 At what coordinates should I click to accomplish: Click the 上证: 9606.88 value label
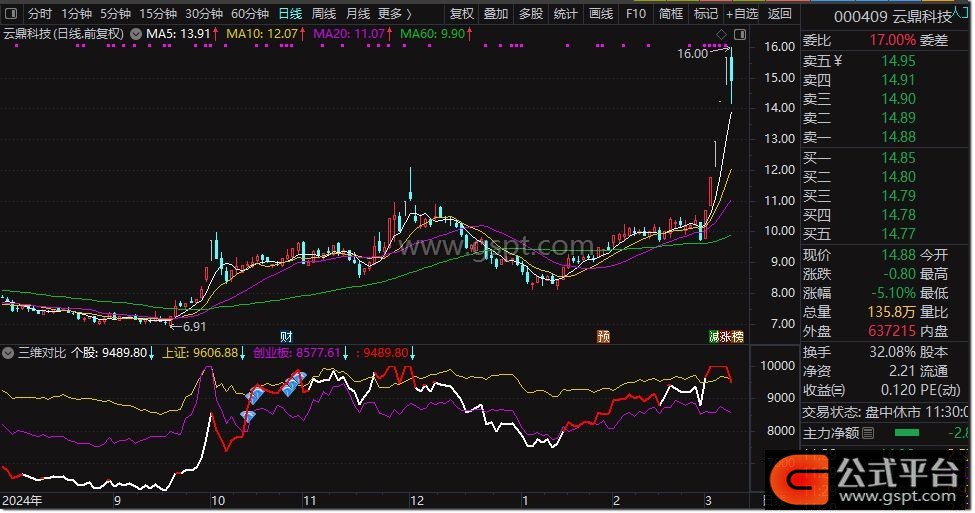tap(200, 353)
